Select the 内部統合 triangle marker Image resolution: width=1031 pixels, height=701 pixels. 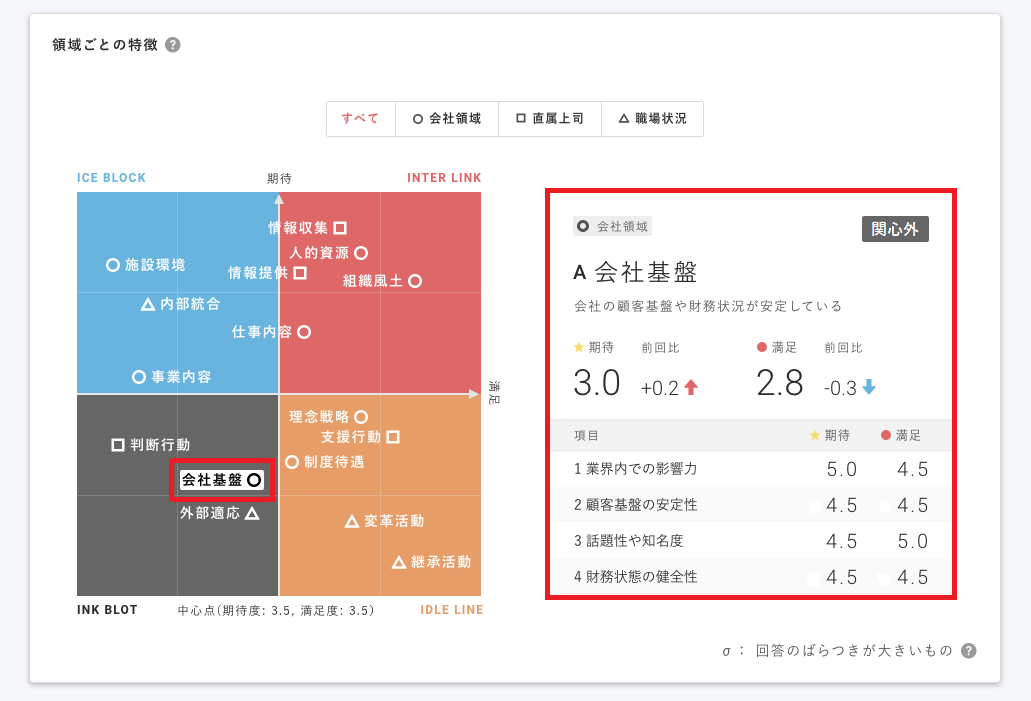tap(148, 304)
